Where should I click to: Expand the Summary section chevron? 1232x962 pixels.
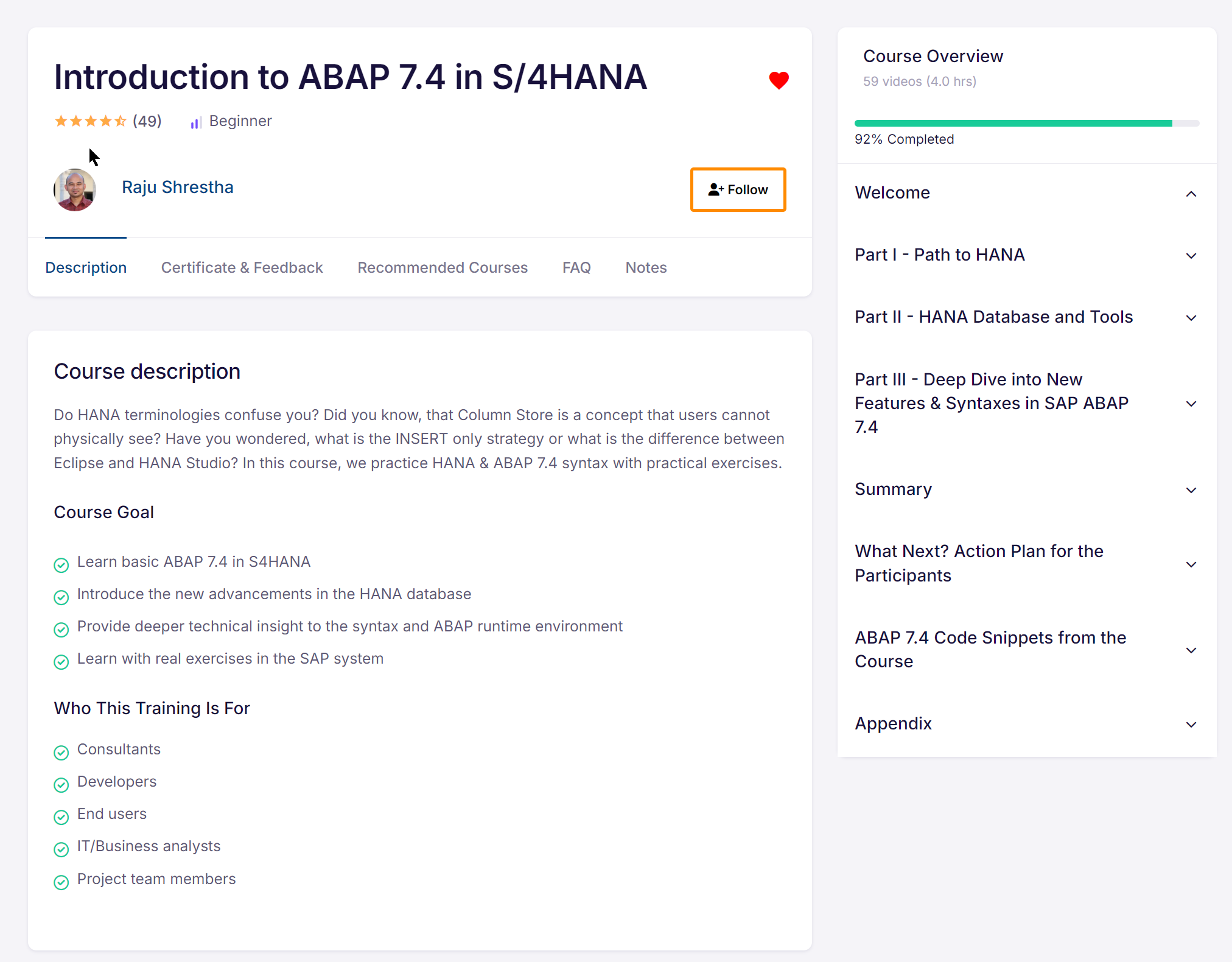(1191, 490)
